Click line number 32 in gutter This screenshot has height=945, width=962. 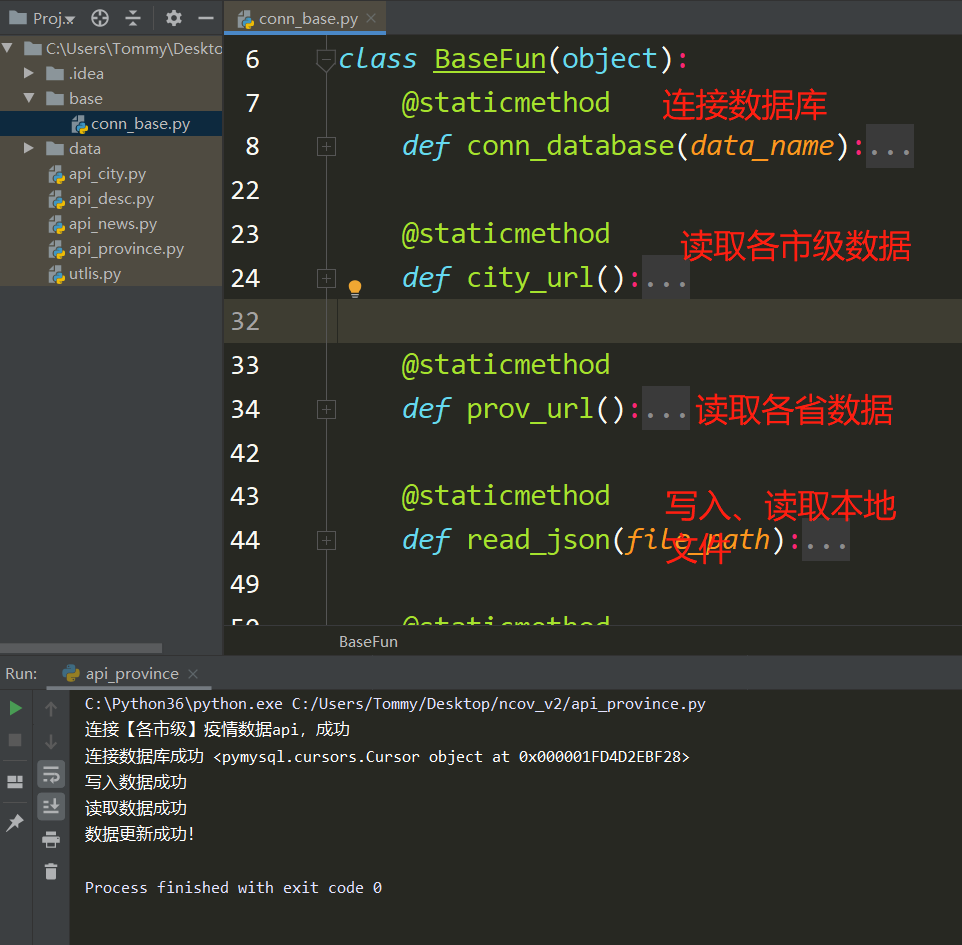point(245,322)
